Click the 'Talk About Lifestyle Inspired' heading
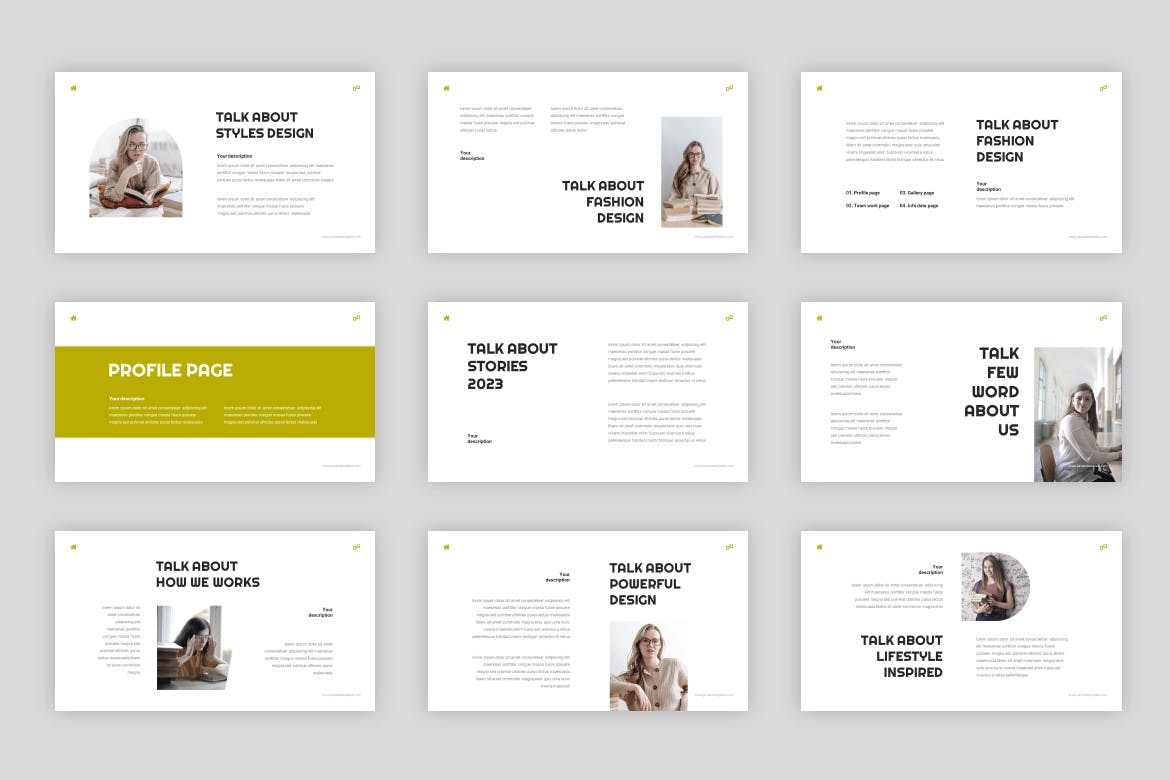 [901, 656]
